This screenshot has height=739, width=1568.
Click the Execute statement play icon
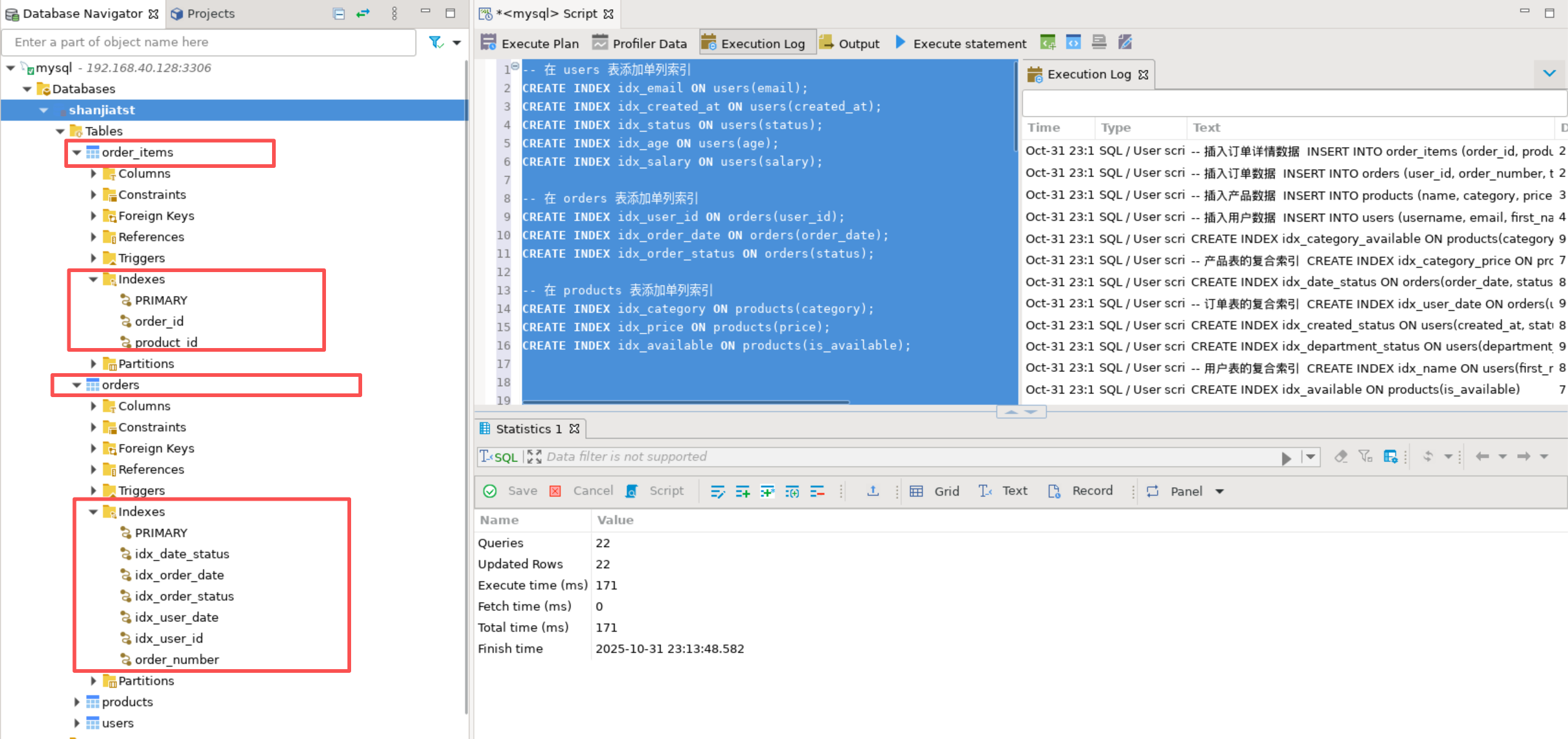click(x=900, y=42)
